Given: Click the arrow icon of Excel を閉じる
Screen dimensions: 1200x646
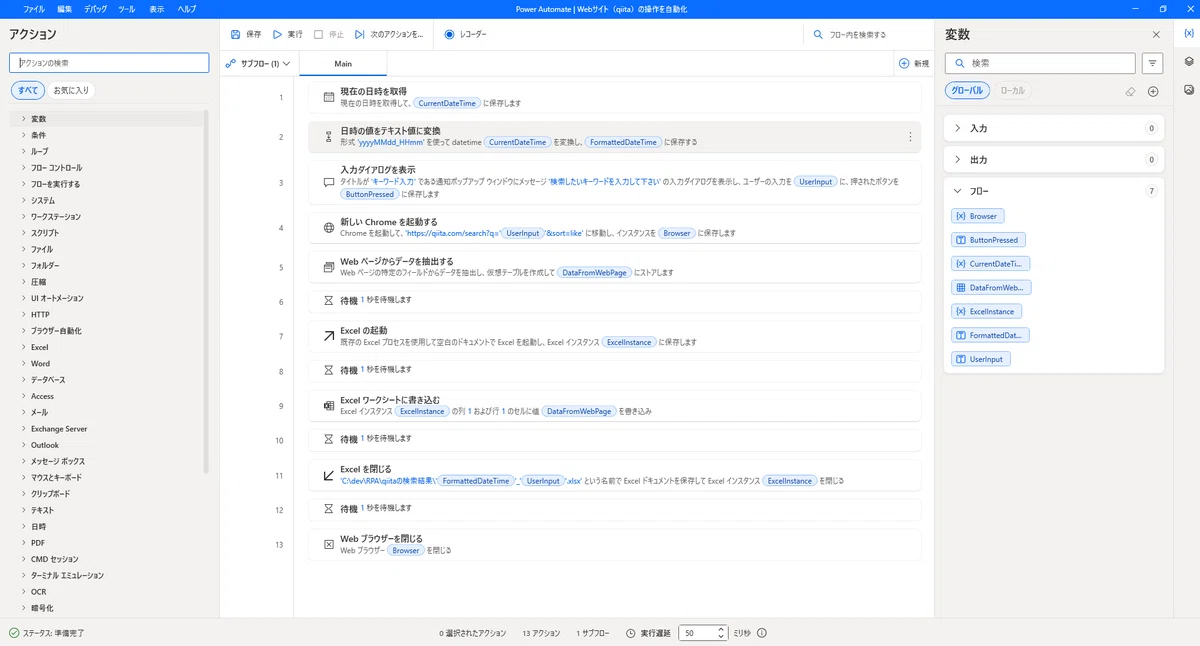Looking at the screenshot, I should [x=328, y=475].
